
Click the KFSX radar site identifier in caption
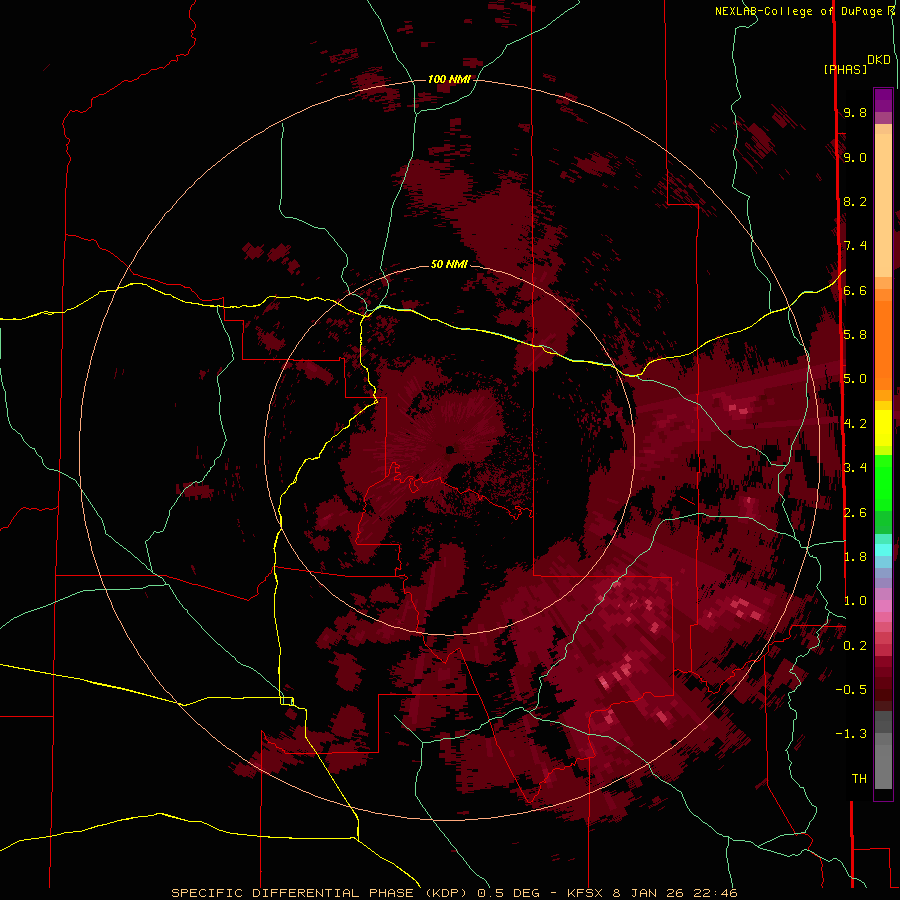tap(584, 893)
